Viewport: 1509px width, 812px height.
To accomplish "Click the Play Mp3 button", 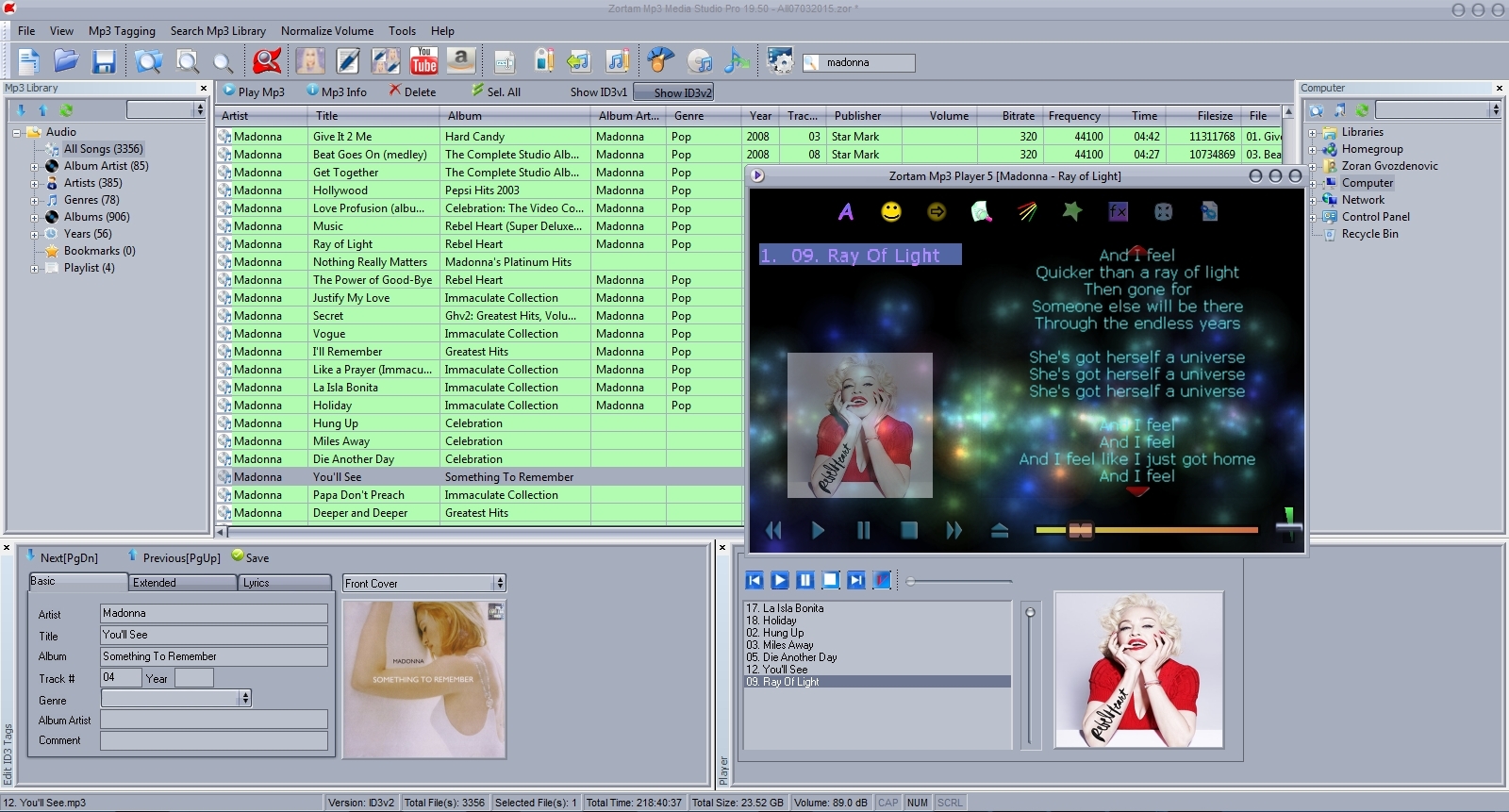I will click(x=254, y=91).
